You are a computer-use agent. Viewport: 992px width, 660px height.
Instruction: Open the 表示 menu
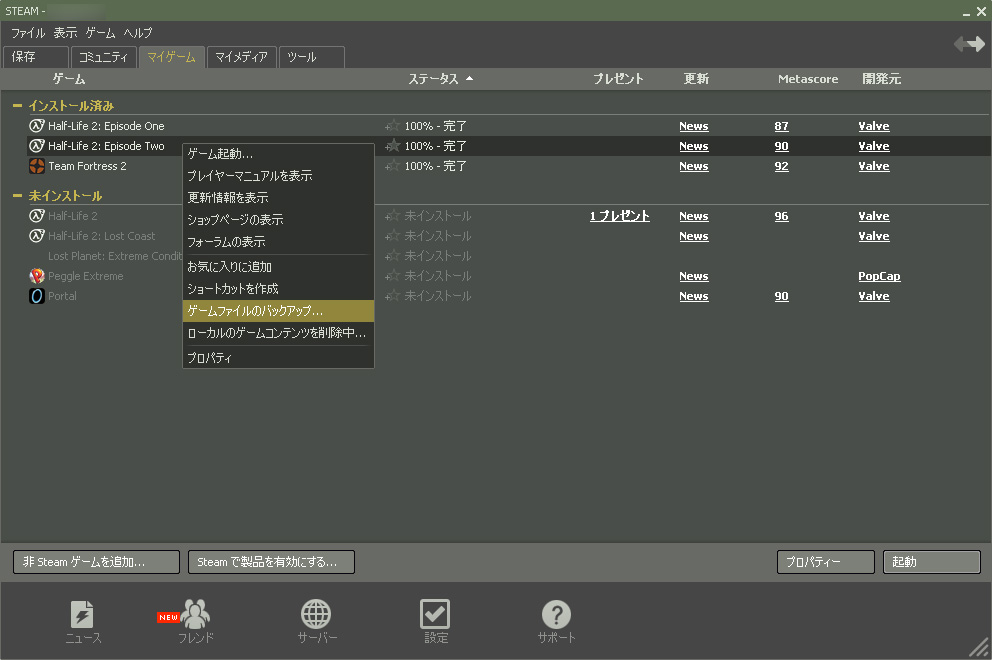(x=65, y=33)
